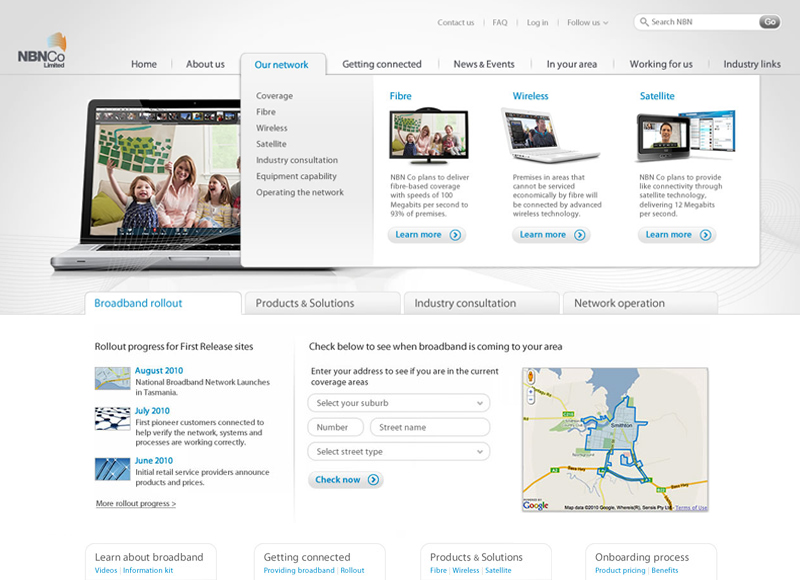Click the minus icon to zoom the map out
The height and width of the screenshot is (580, 800).
[x=530, y=400]
